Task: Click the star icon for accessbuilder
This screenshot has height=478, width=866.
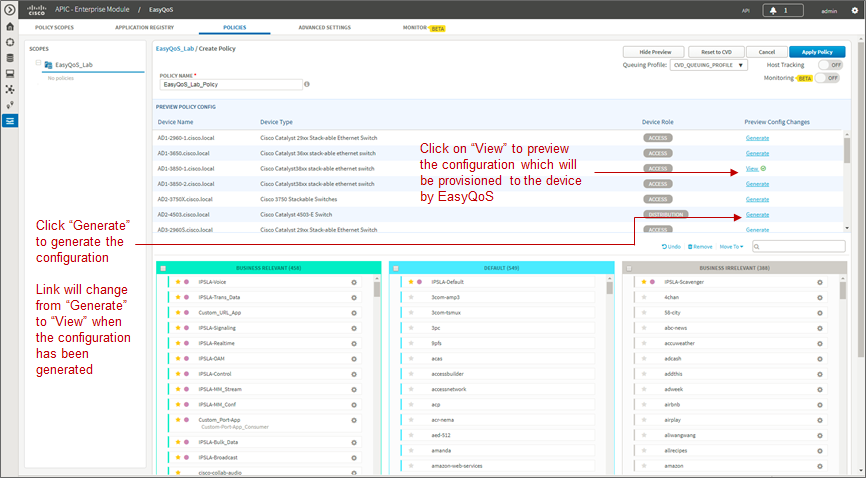Action: point(411,374)
